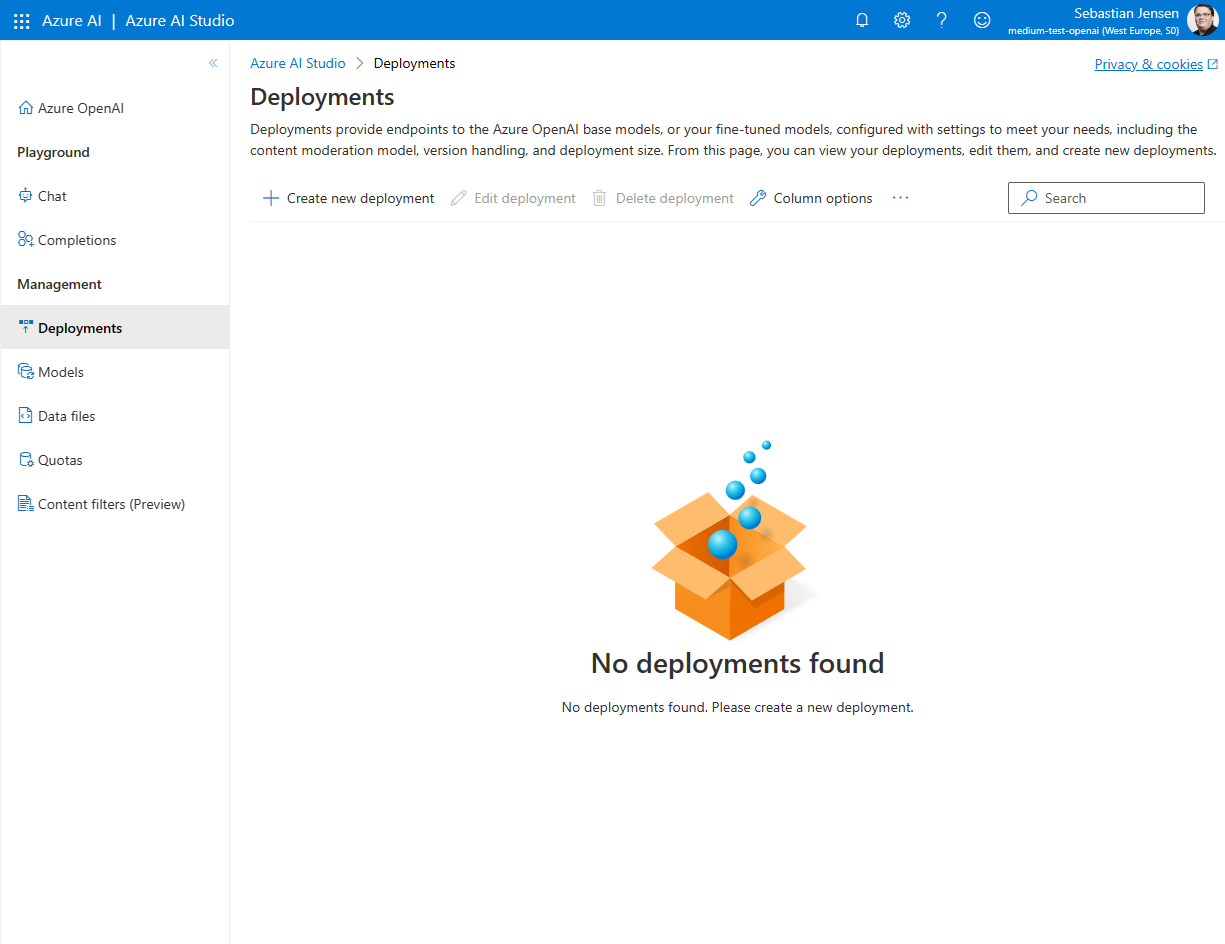
Task: Open the more options ellipsis menu
Action: (x=900, y=198)
